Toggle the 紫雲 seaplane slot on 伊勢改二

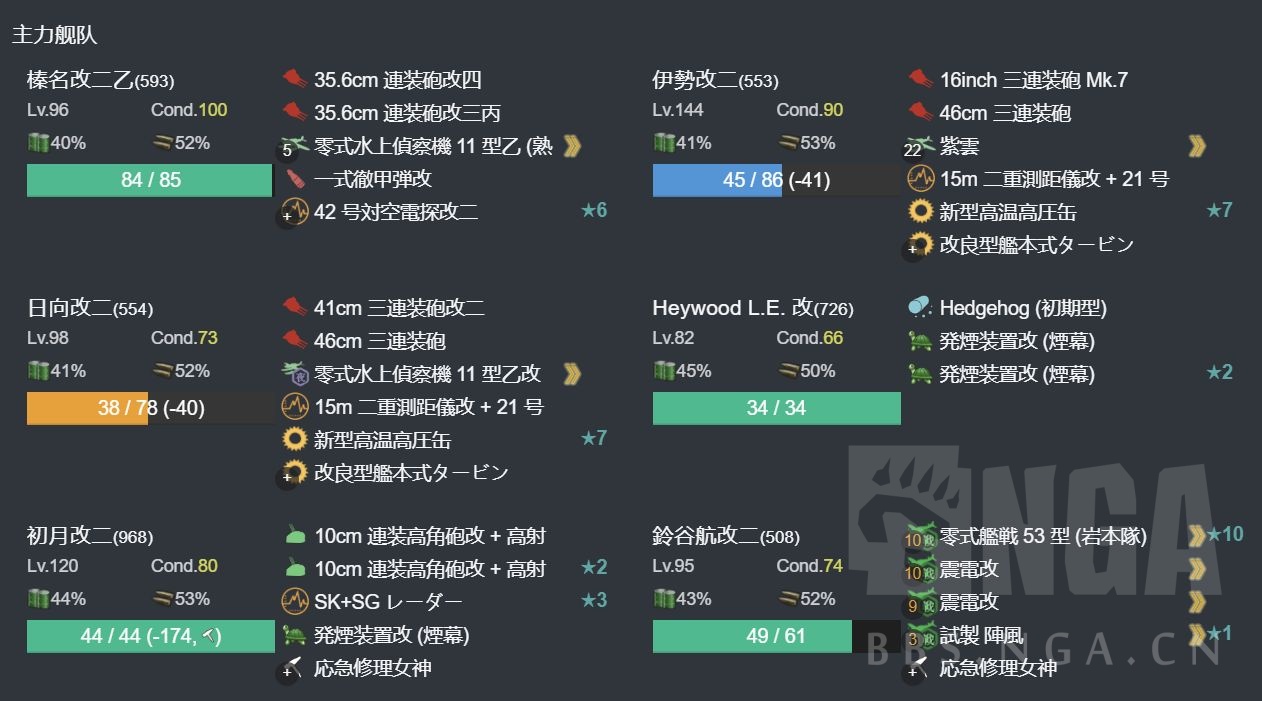[x=919, y=144]
